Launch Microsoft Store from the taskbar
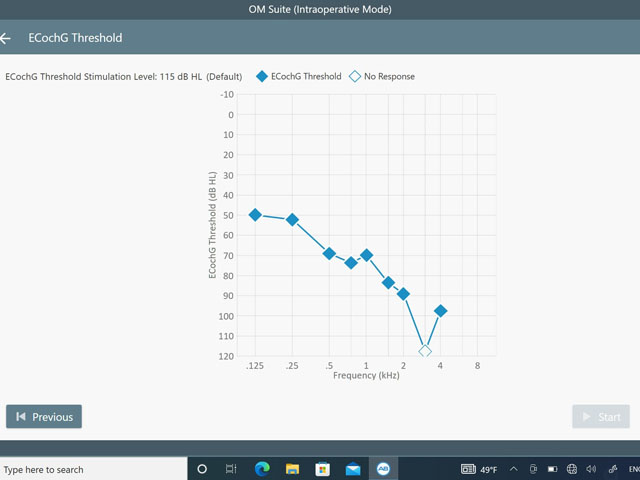Screen dimensions: 640x480 (322, 468)
